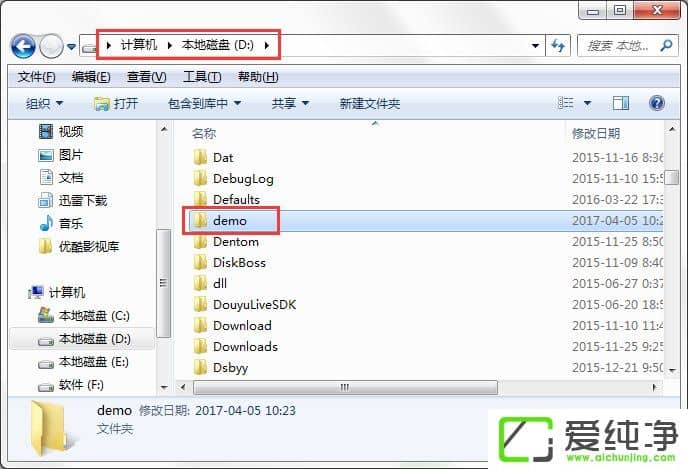Click the refresh icon beside address bar
Screen dimensions: 688x469
coord(558,46)
